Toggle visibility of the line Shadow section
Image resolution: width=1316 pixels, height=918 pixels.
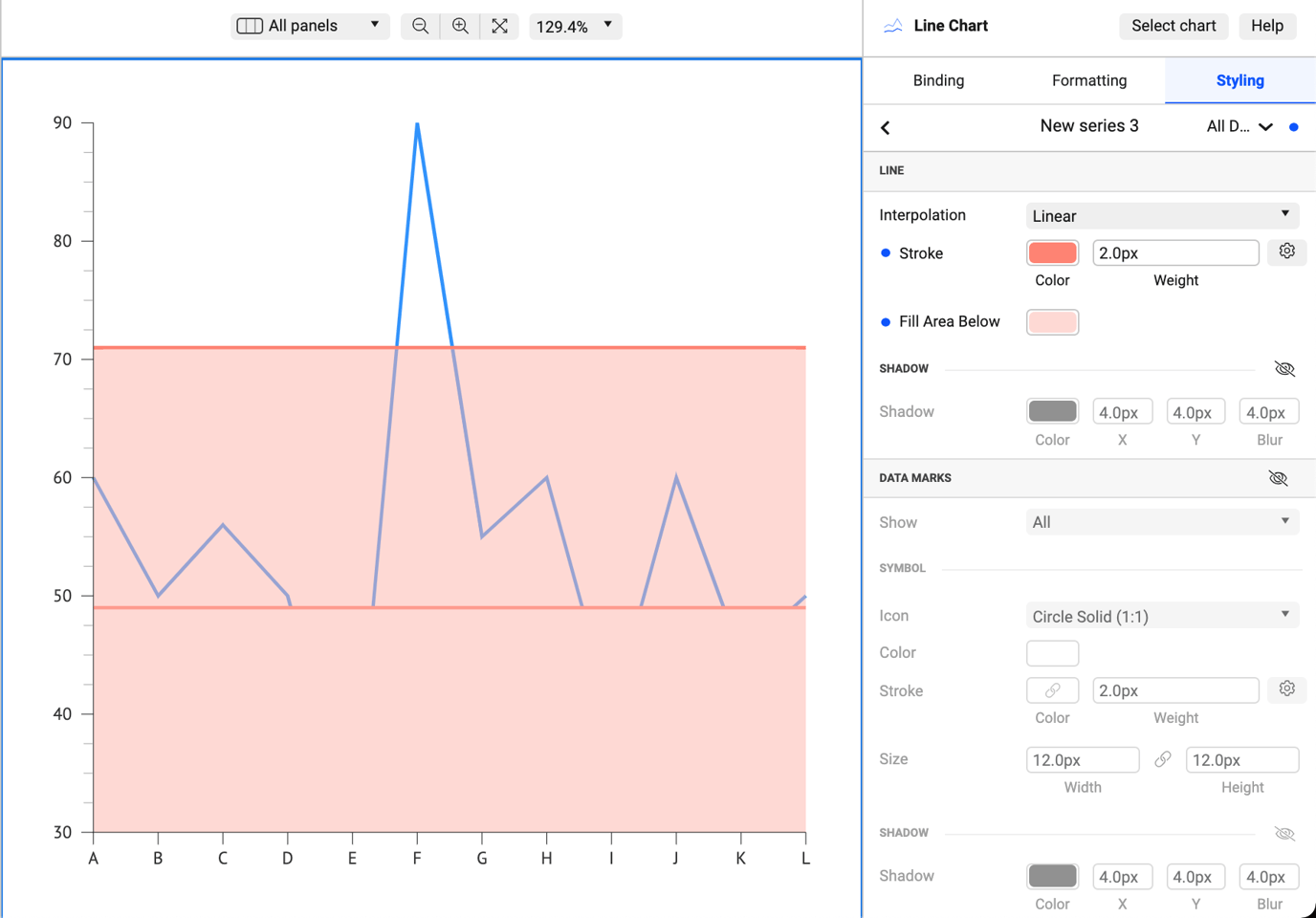tap(1284, 368)
